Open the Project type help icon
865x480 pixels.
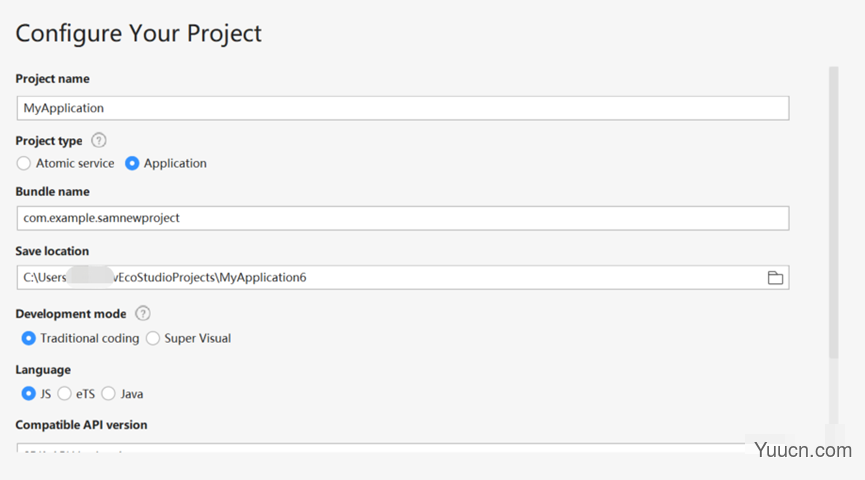point(99,141)
